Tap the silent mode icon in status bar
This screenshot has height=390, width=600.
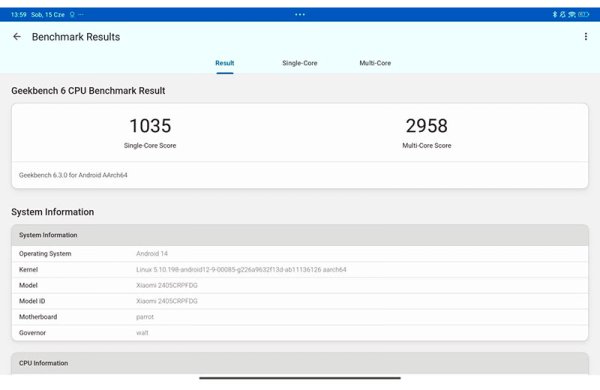click(562, 15)
